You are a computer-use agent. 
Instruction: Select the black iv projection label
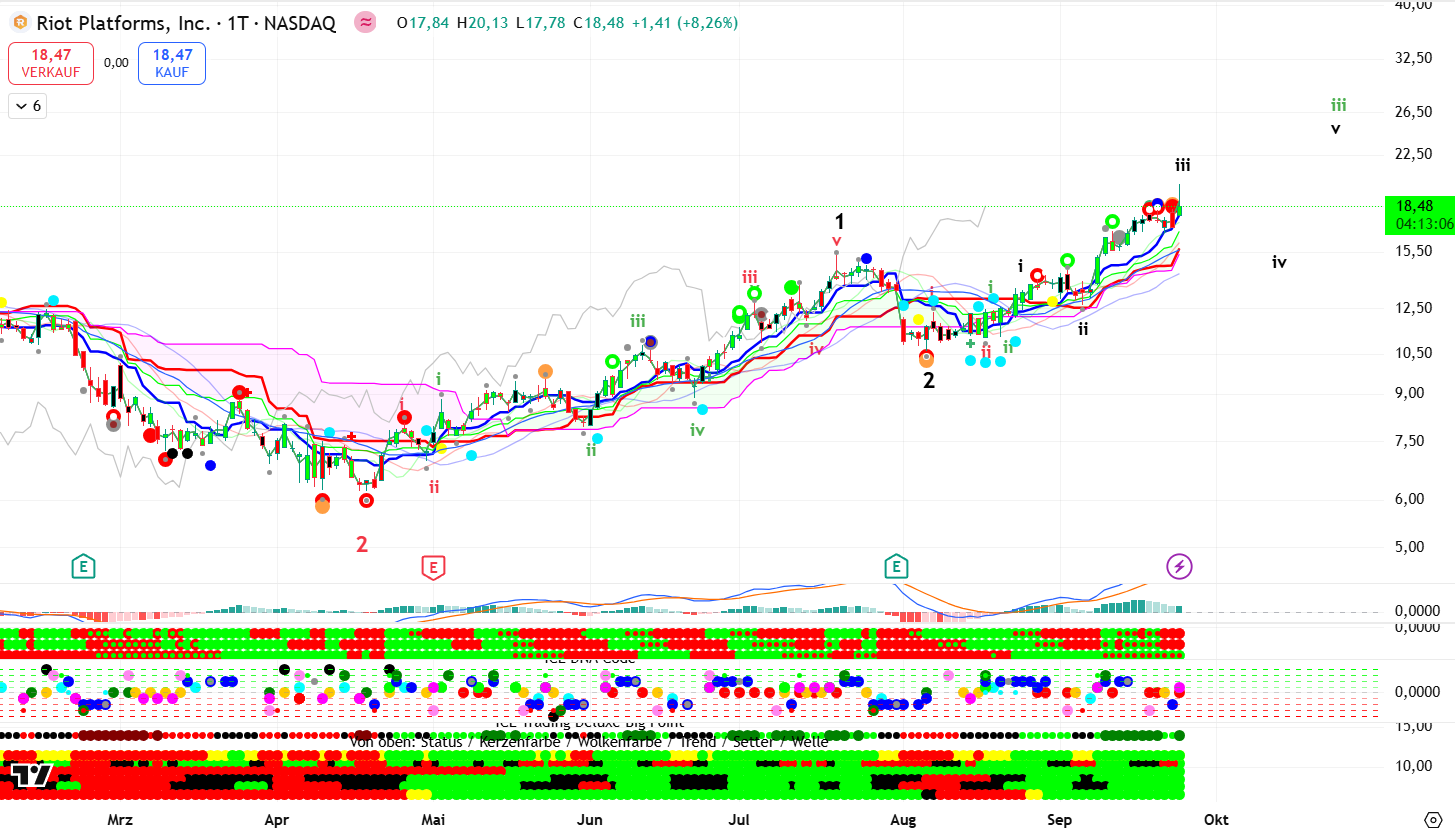pos(1279,262)
